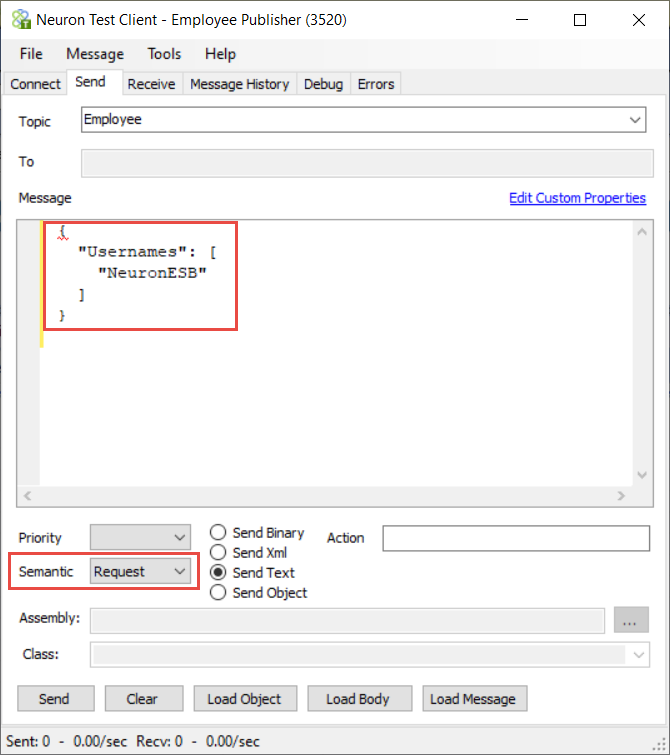The image size is (670, 755).
Task: Click inside the message JSON editor
Action: pos(336,353)
